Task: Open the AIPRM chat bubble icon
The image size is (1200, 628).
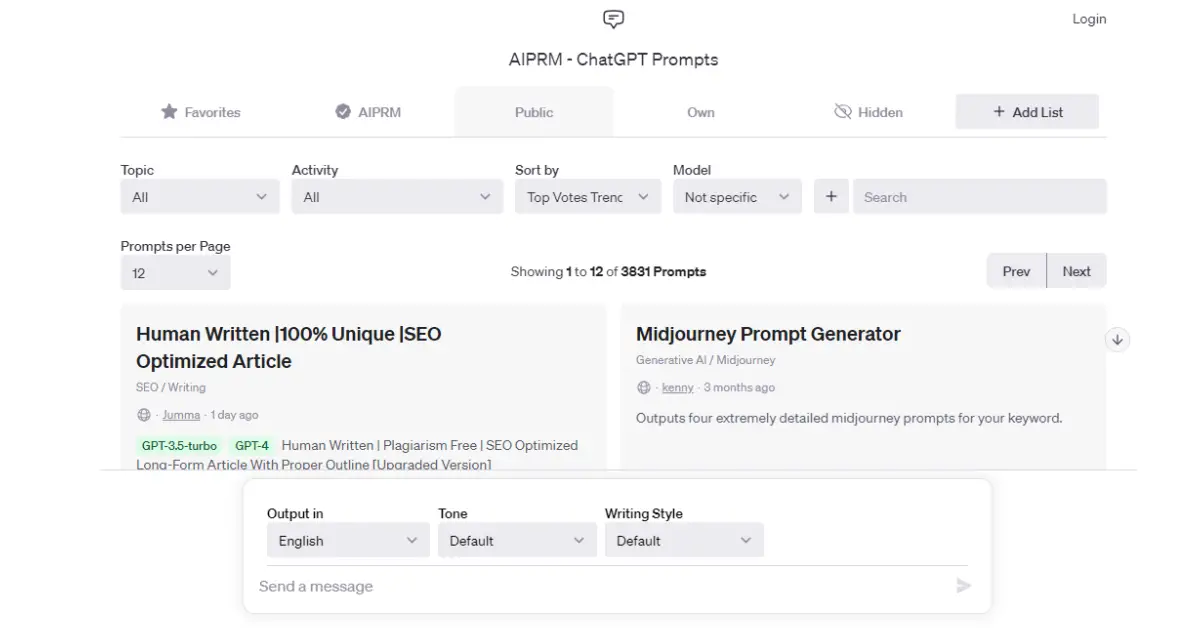Action: [x=612, y=19]
